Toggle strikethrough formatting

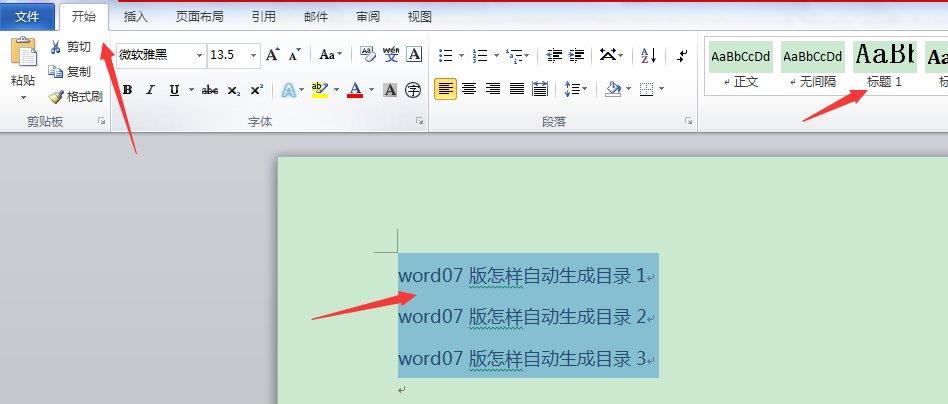coord(210,90)
